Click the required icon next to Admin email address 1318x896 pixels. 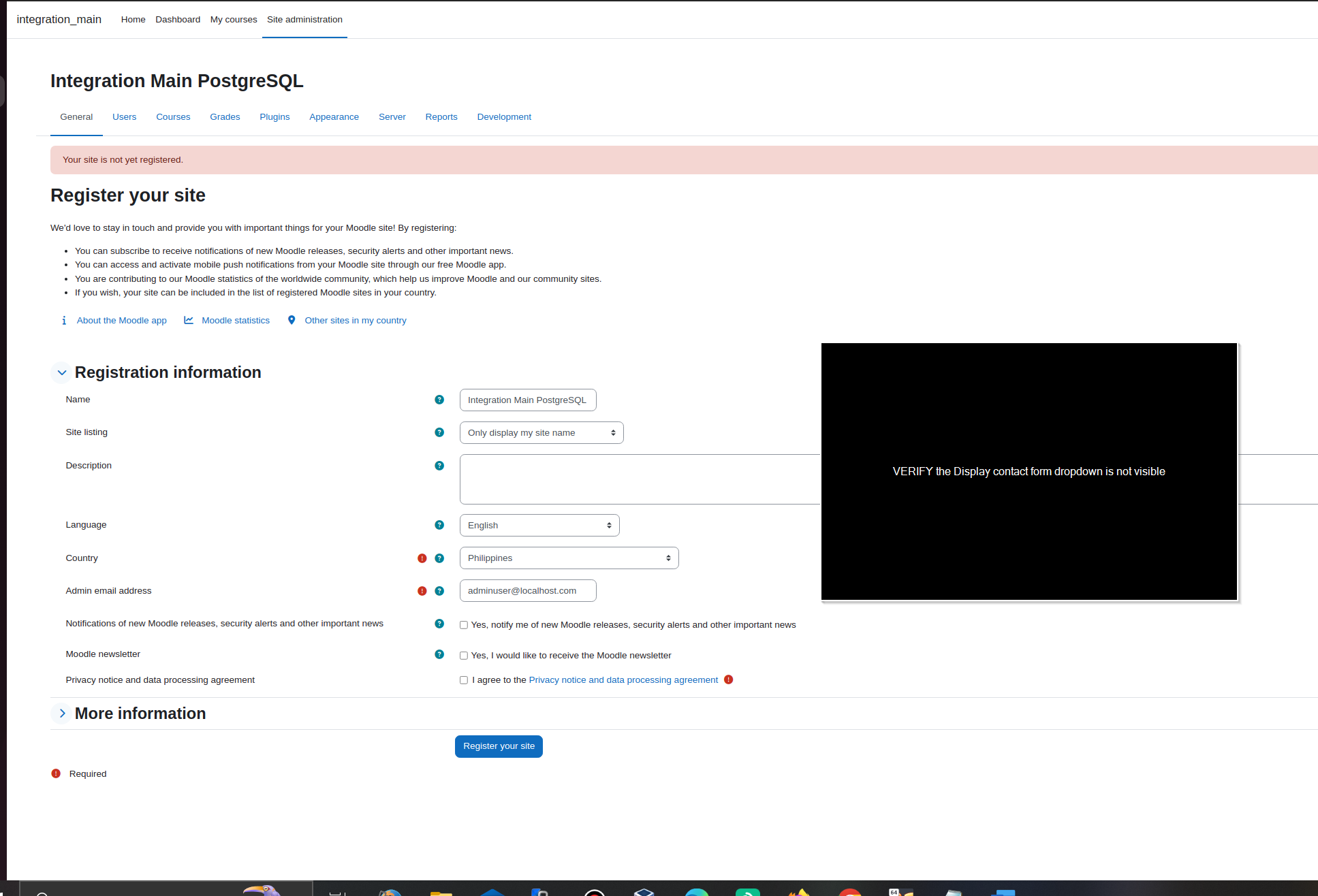(x=422, y=591)
